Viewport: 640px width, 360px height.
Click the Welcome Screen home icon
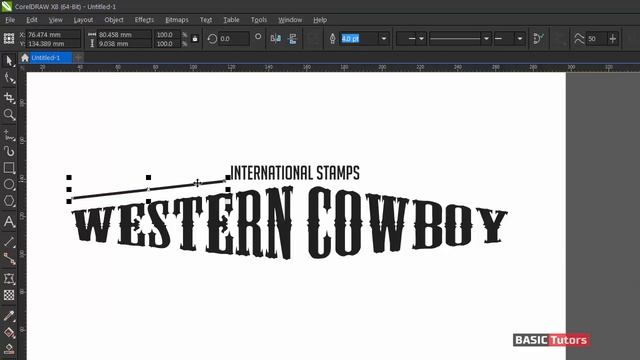click(25, 58)
